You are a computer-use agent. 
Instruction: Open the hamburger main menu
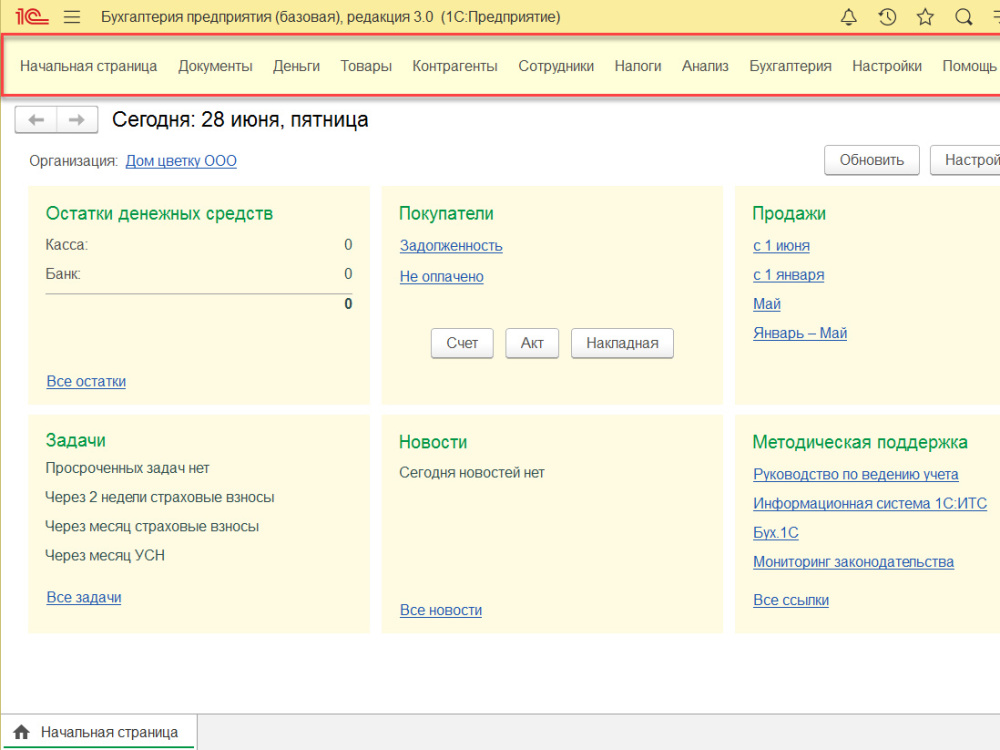click(72, 17)
